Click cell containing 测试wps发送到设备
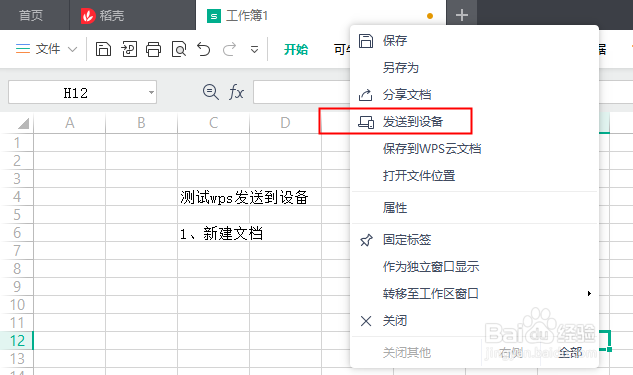The height and width of the screenshot is (375, 633). click(x=244, y=197)
